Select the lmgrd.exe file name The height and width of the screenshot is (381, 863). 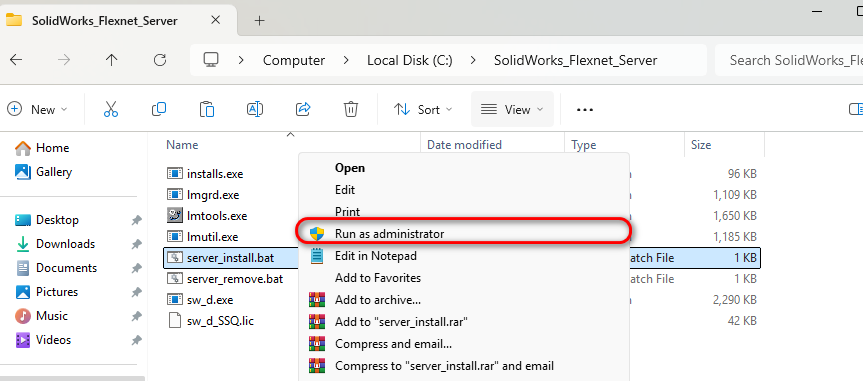pyautogui.click(x=213, y=194)
